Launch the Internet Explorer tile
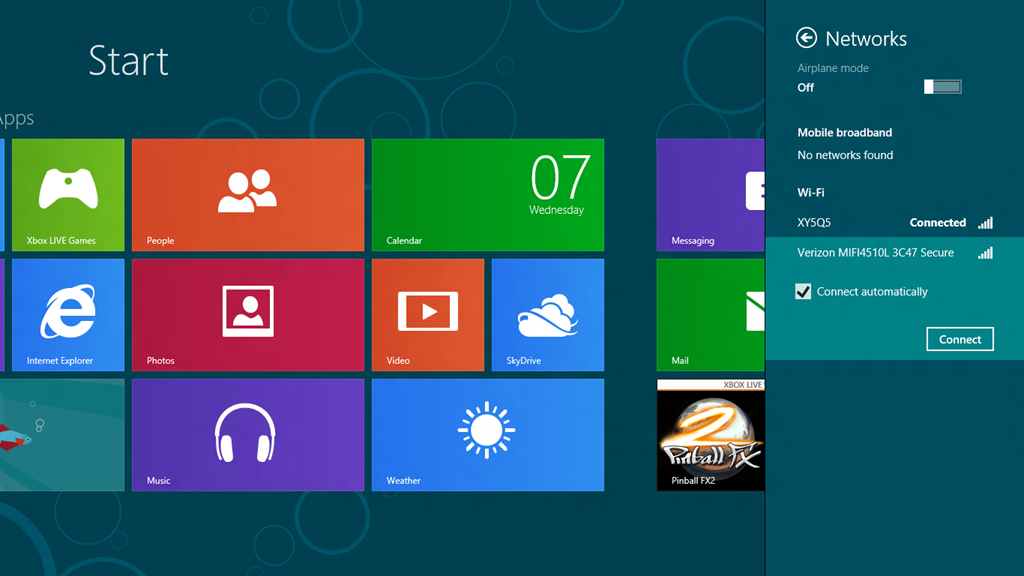This screenshot has width=1024, height=576. (x=68, y=315)
